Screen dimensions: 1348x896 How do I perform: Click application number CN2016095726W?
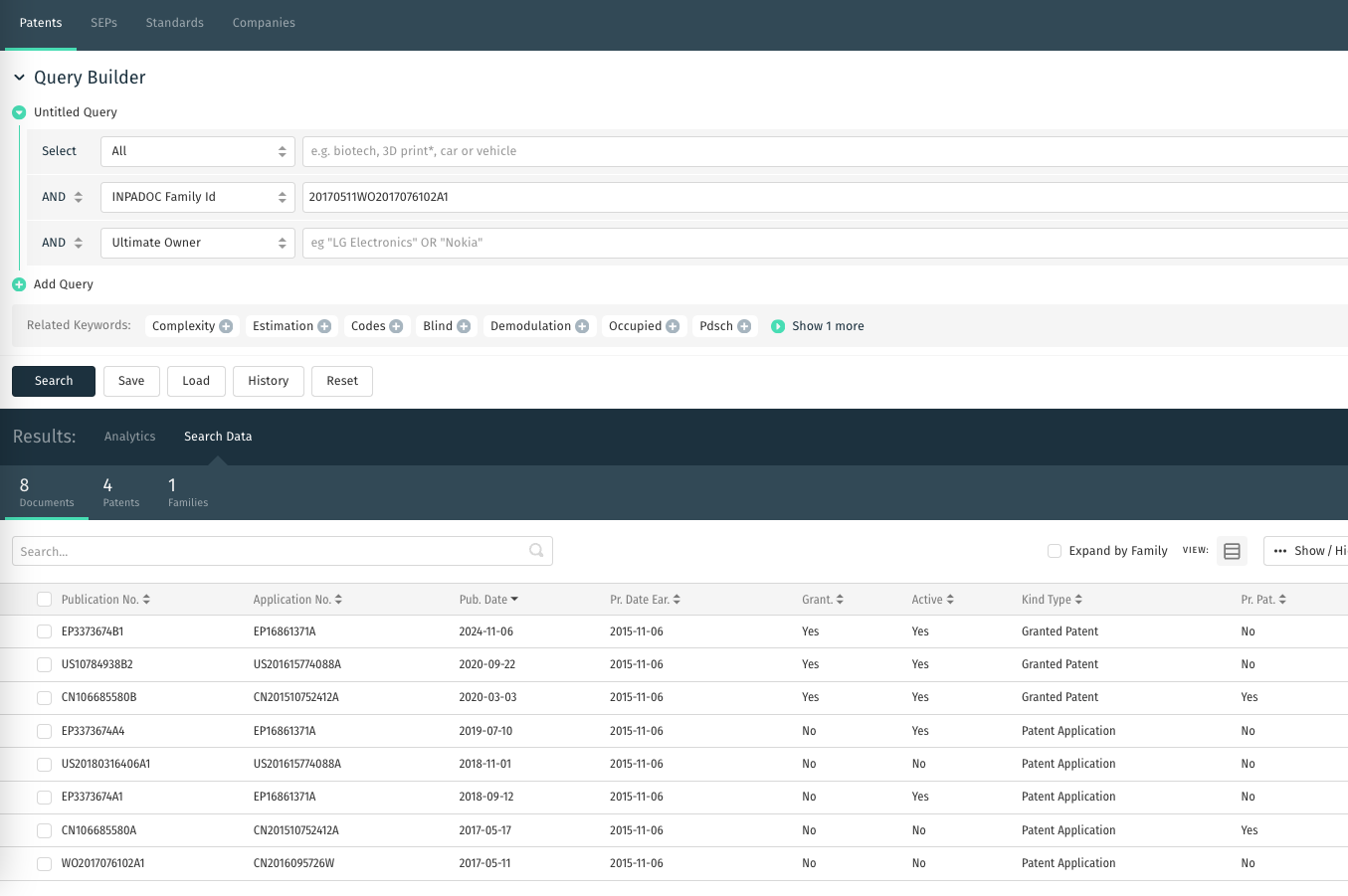(293, 863)
